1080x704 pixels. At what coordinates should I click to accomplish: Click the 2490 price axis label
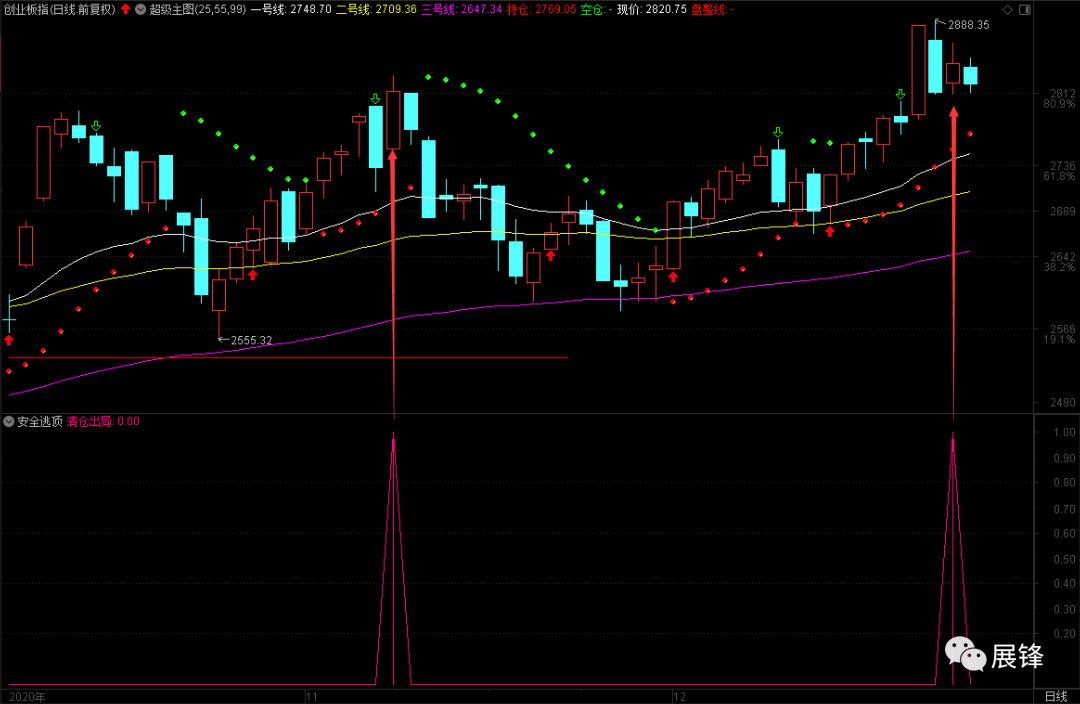[x=1063, y=402]
